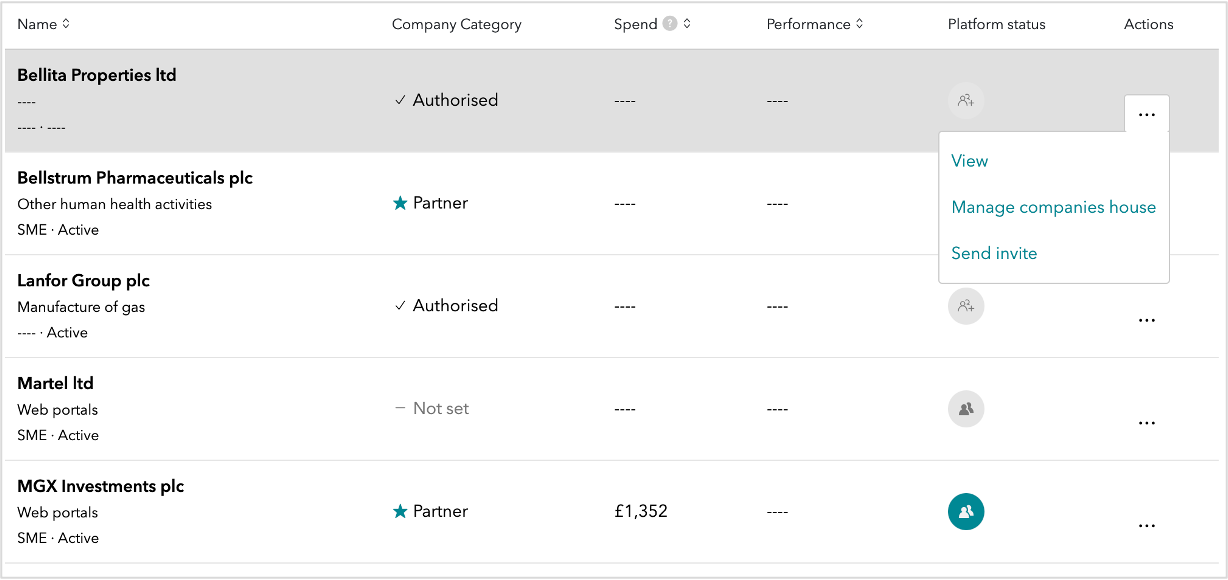Choose Manage companies house menu option

1054,207
